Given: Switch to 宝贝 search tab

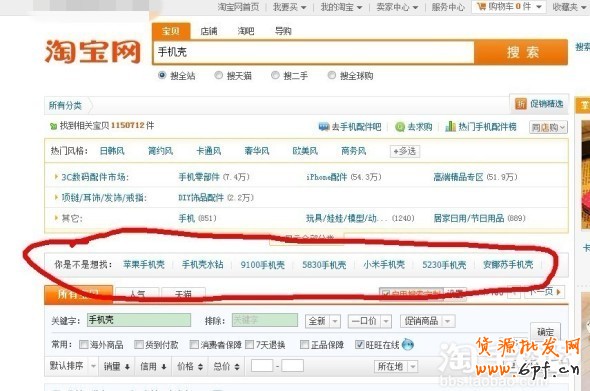Looking at the screenshot, I should (x=171, y=31).
